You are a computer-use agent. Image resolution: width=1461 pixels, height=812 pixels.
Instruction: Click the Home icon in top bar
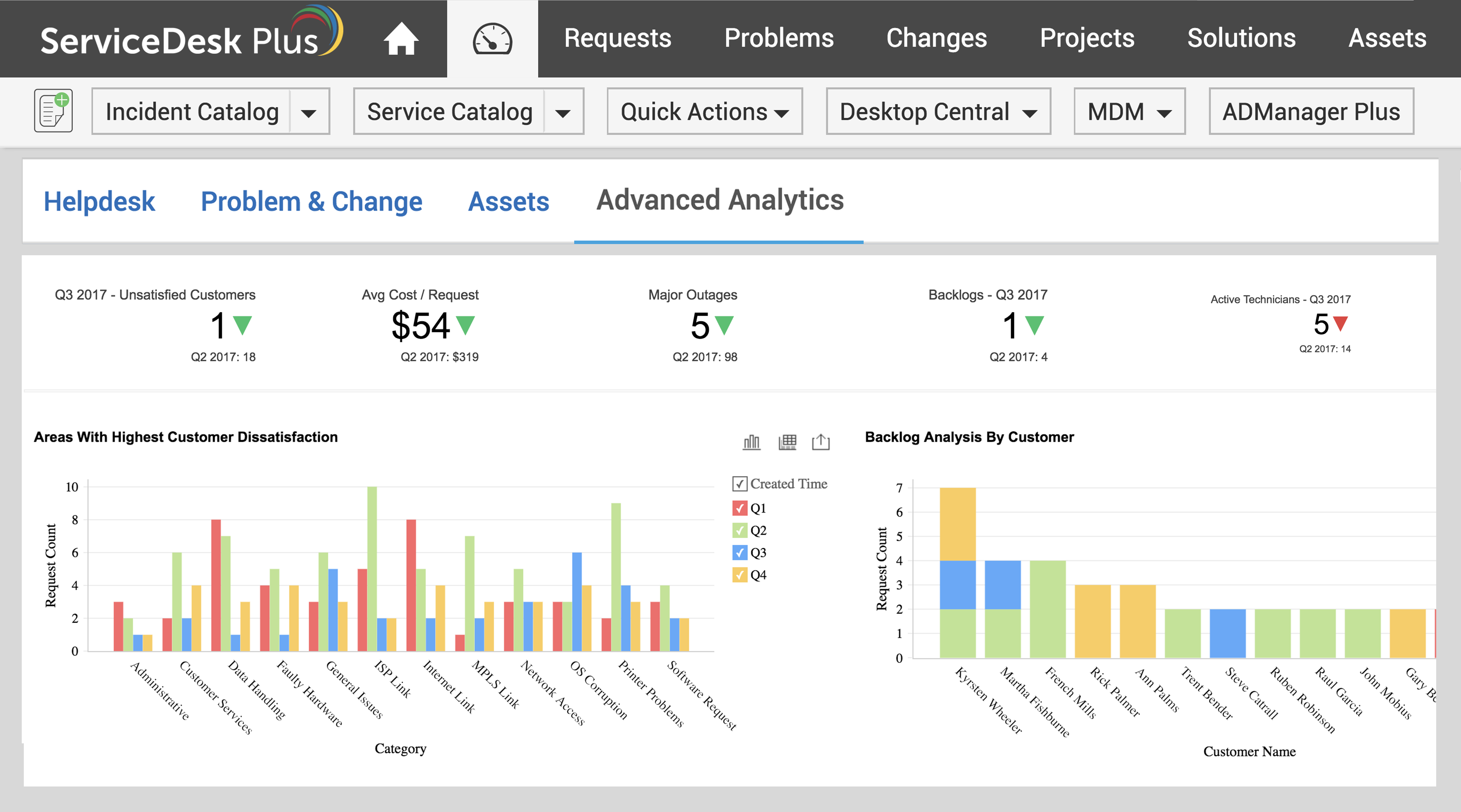(x=401, y=38)
